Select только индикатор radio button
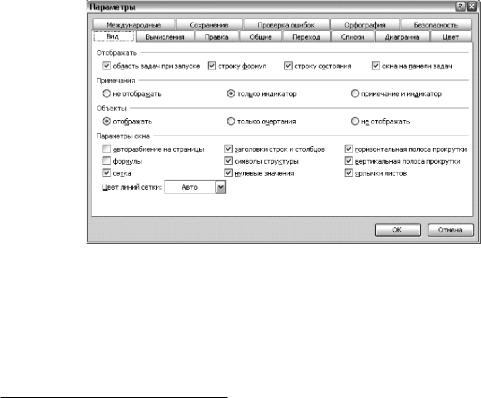The image size is (481, 398). [231, 94]
